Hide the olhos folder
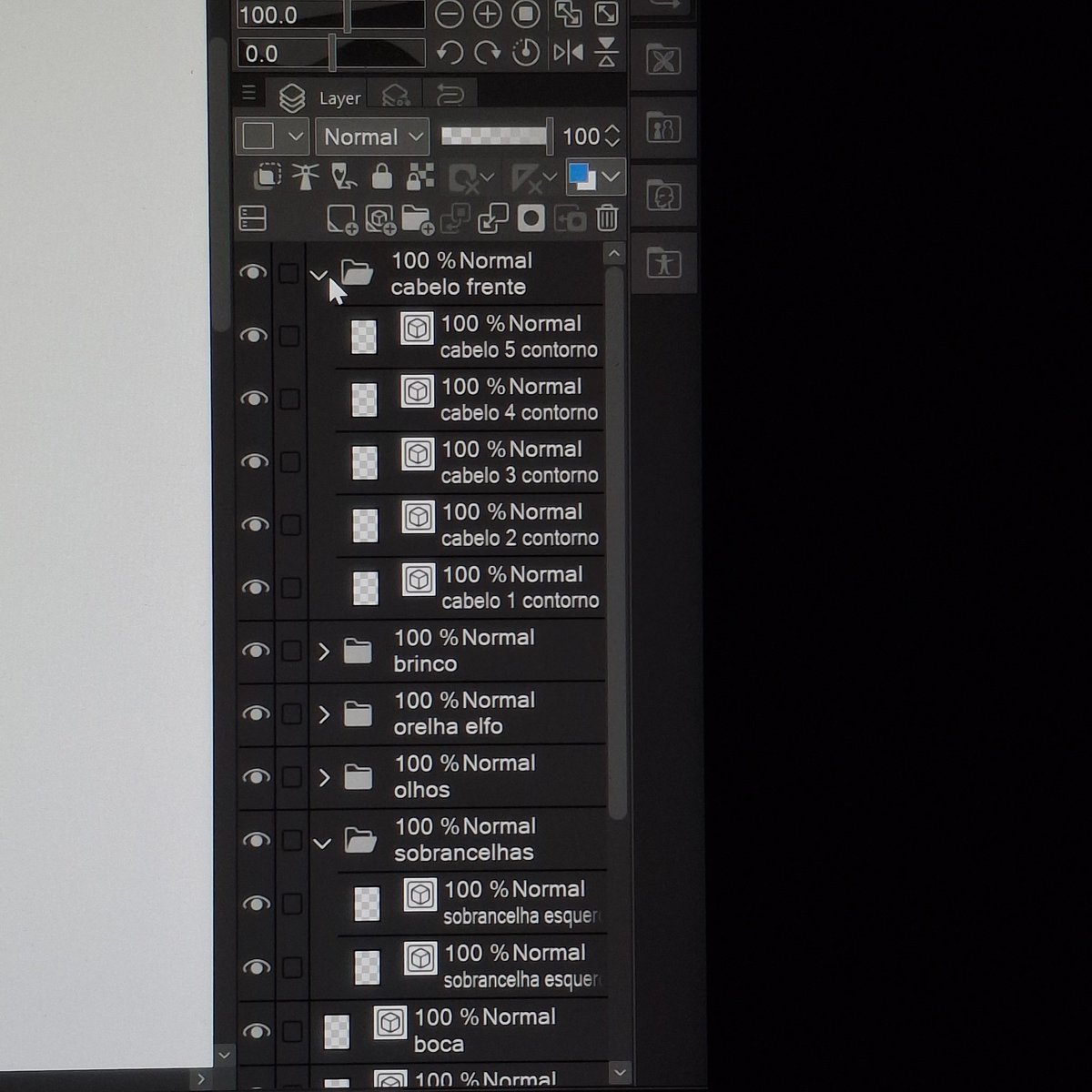The image size is (1092, 1092). coord(257,776)
